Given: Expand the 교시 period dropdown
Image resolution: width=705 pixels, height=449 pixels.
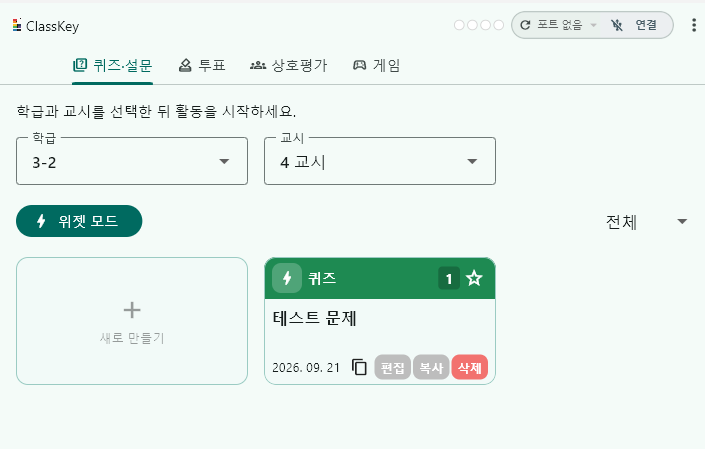Looking at the screenshot, I should 380,161.
